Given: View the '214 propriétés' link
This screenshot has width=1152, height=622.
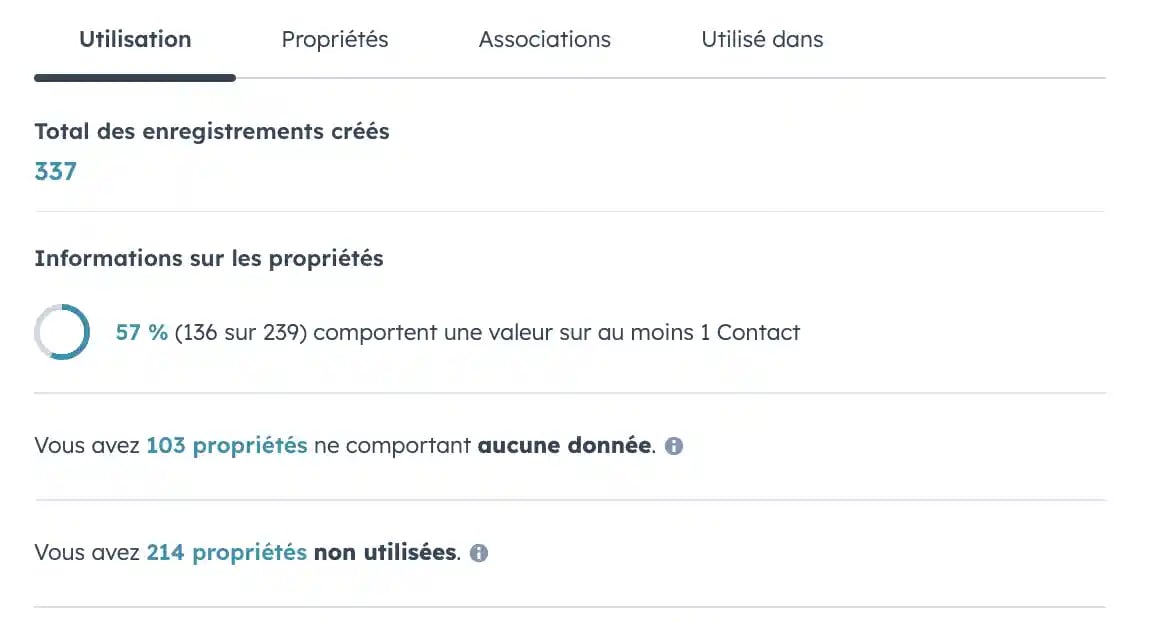Looking at the screenshot, I should coord(227,552).
